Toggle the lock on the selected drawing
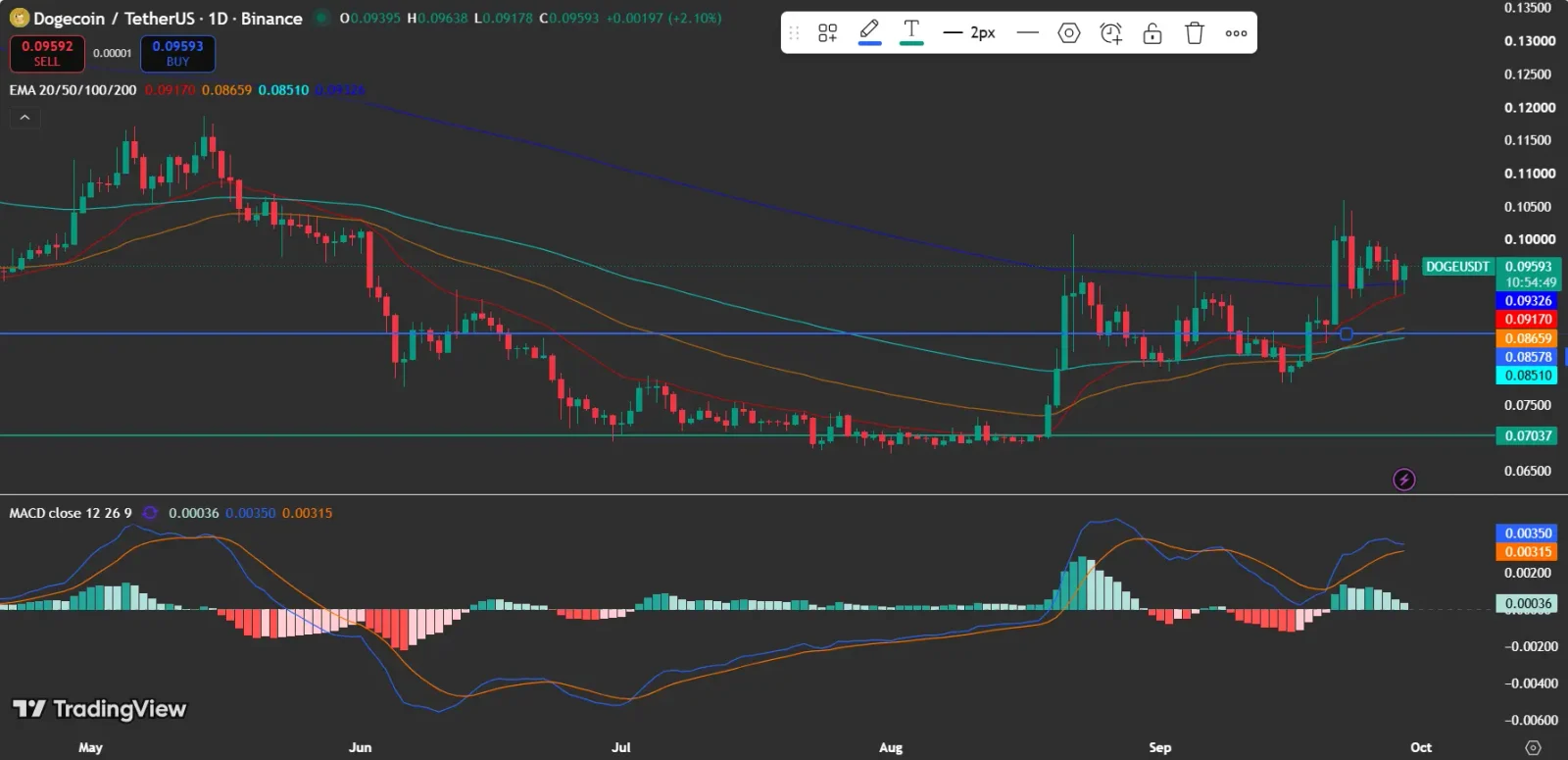The height and width of the screenshot is (760, 1568). [1152, 33]
